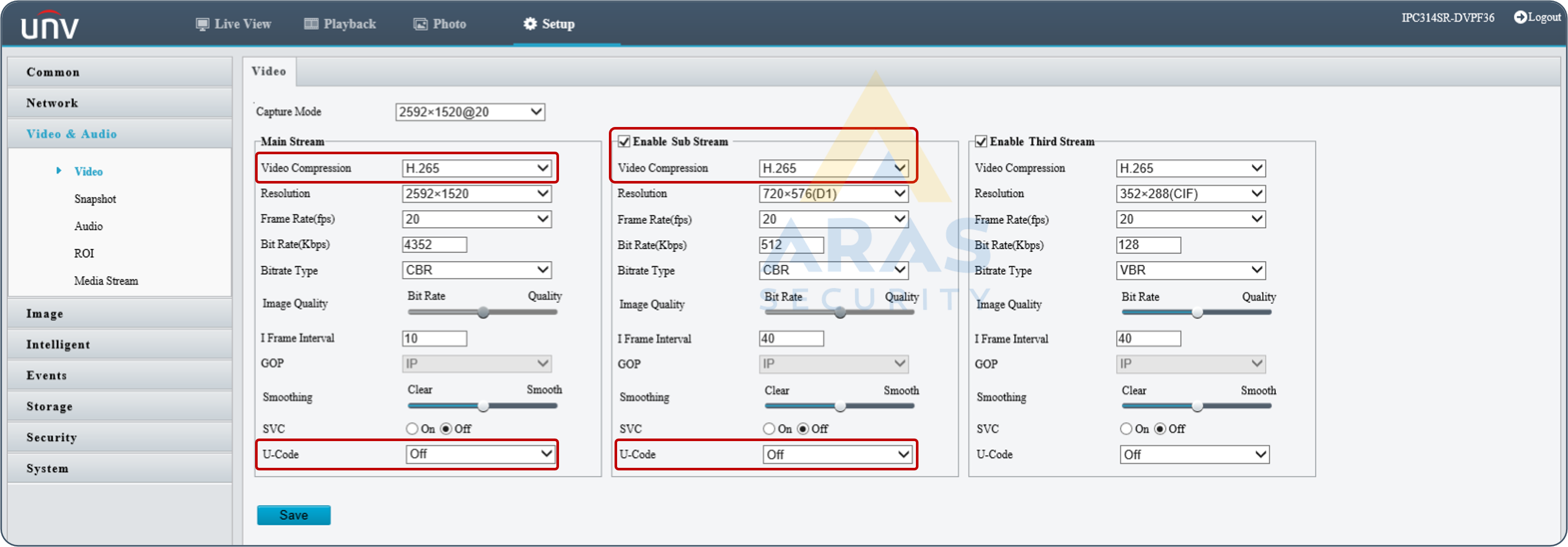This screenshot has width=1568, height=547.
Task: Open Third Stream Frame Rate dropdown
Action: (1191, 220)
